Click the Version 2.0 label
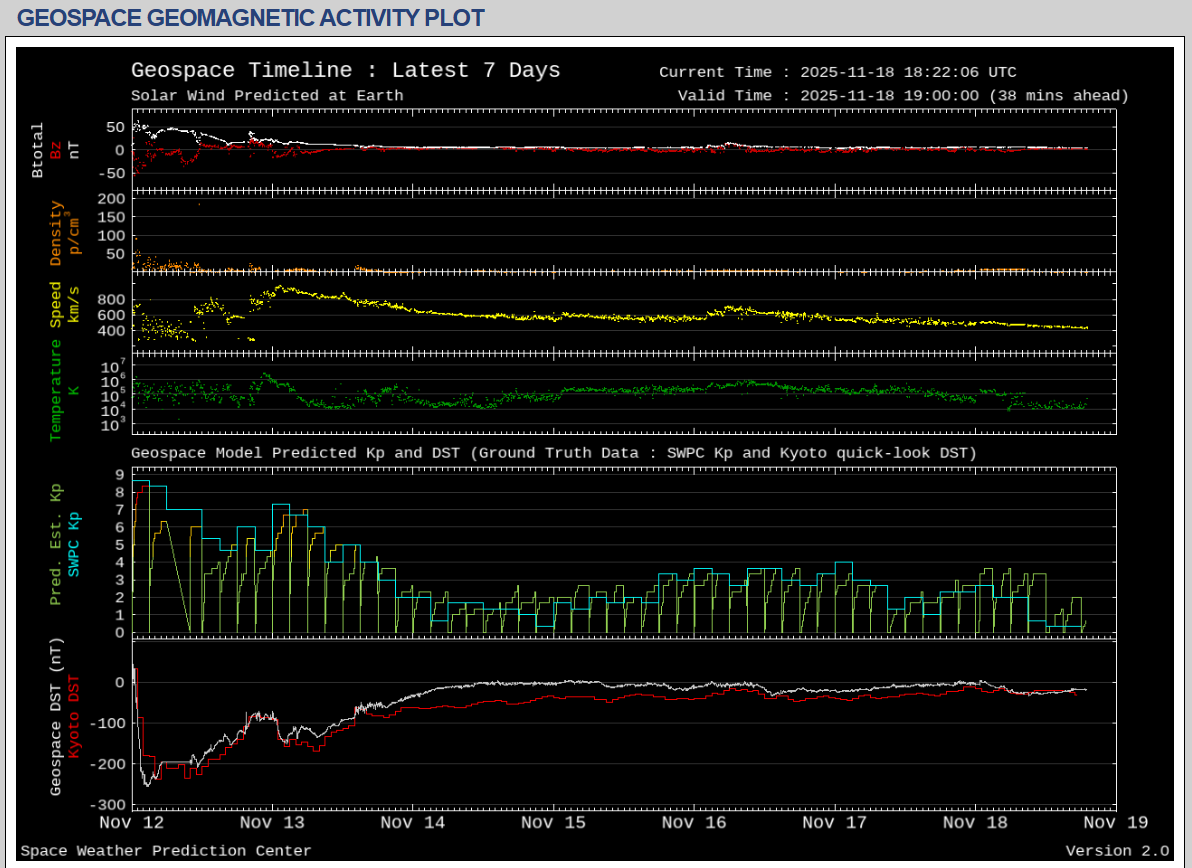Viewport: 1192px width, 868px height. tap(1116, 851)
